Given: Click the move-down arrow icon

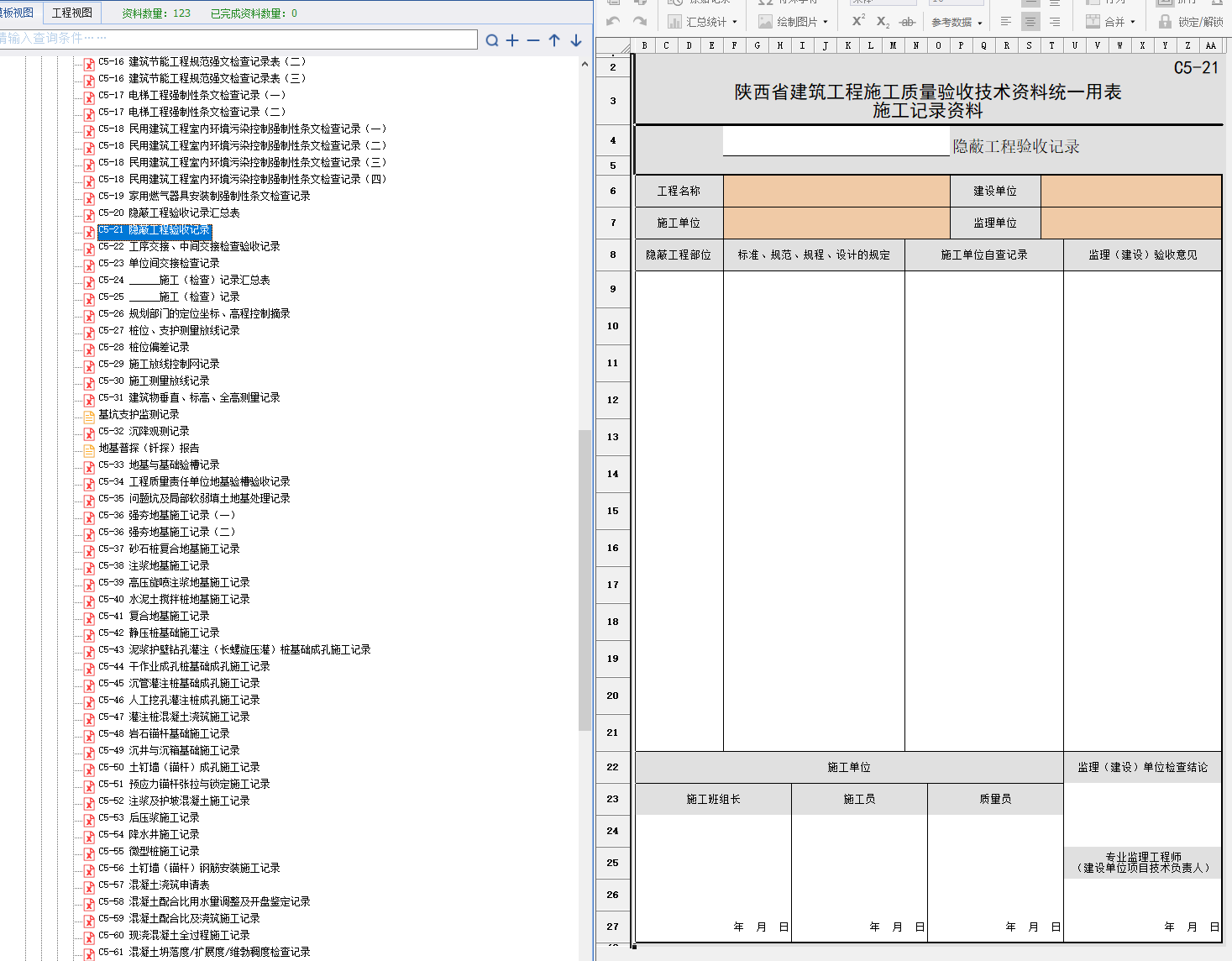Looking at the screenshot, I should click(x=576, y=39).
